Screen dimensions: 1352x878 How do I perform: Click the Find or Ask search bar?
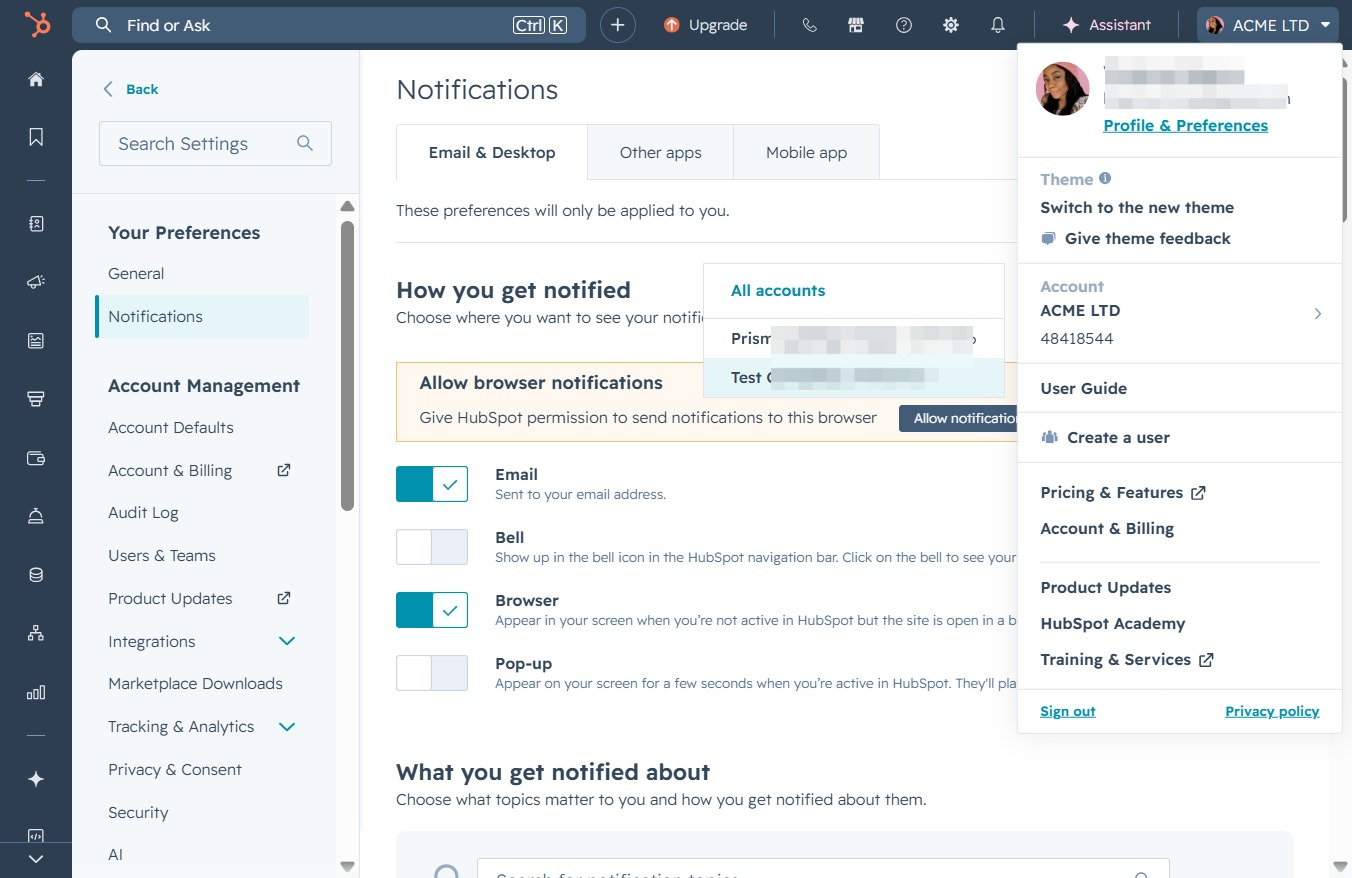coord(329,25)
